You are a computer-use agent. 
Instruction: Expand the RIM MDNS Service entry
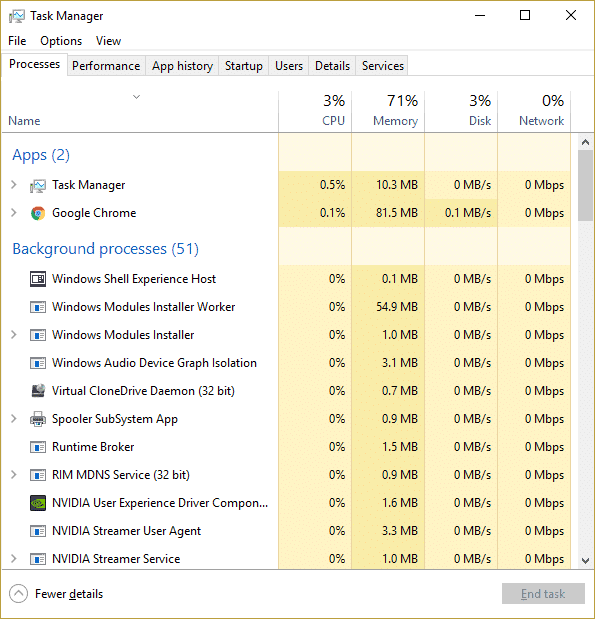coord(14,475)
